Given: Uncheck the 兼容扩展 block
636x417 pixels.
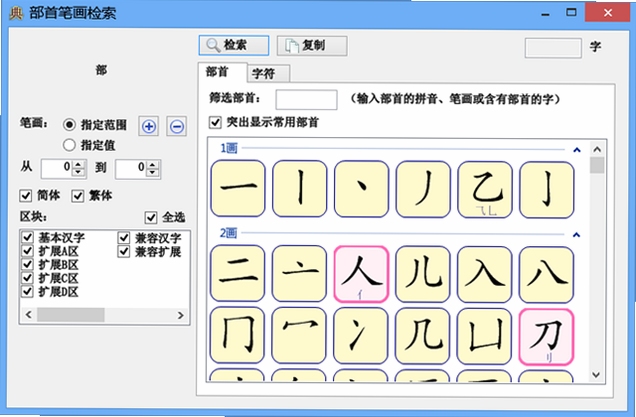Looking at the screenshot, I should point(124,251).
